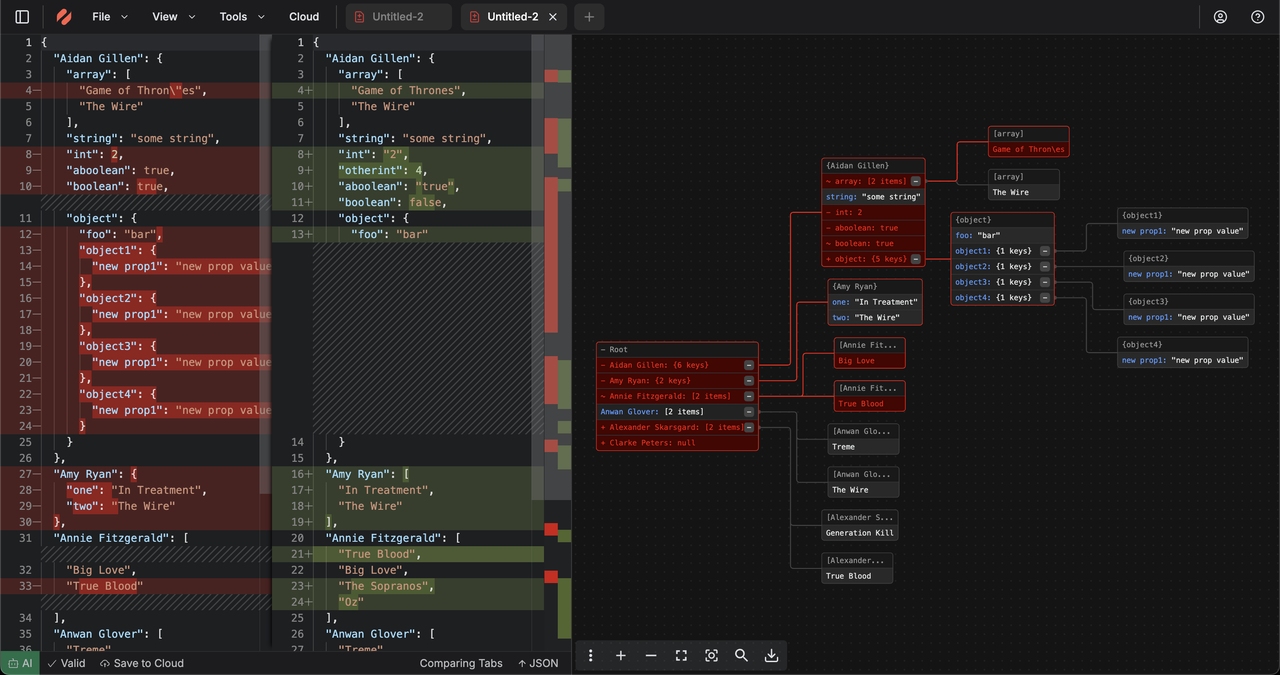This screenshot has height=675, width=1280.
Task: Collapse the Anwan Glover node in Root
Action: click(749, 411)
